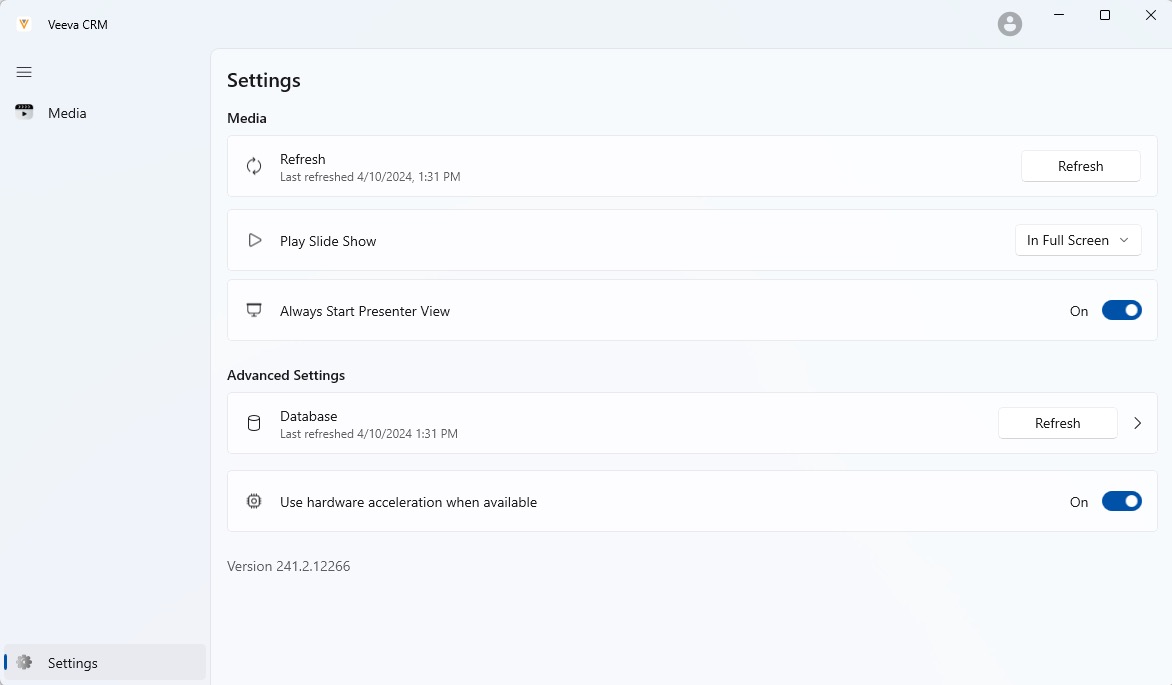Click the hardware acceleration chip icon
Screen dimensions: 1172x685
tap(254, 502)
